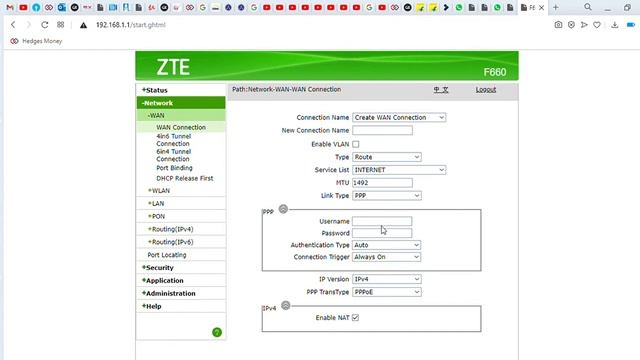Click the heart bookmark icon
Screen dimensions: 640x360
597,25
